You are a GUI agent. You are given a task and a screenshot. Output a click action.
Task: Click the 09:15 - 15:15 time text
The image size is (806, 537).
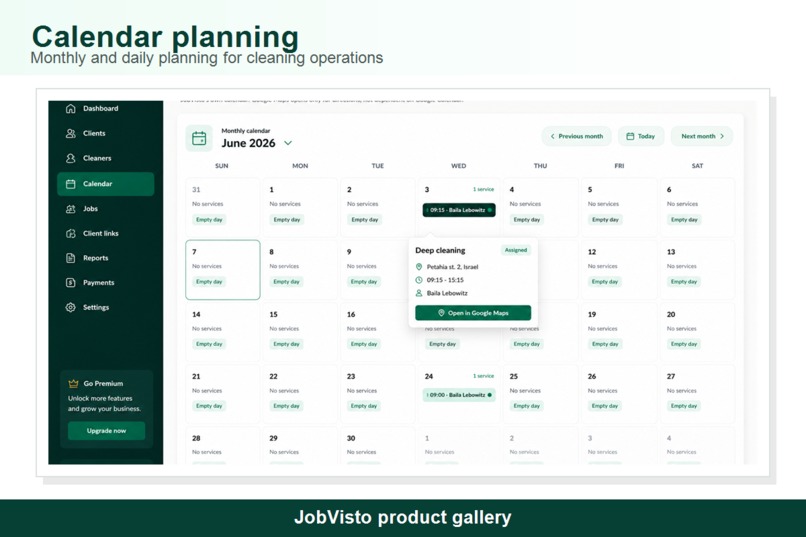pos(445,280)
